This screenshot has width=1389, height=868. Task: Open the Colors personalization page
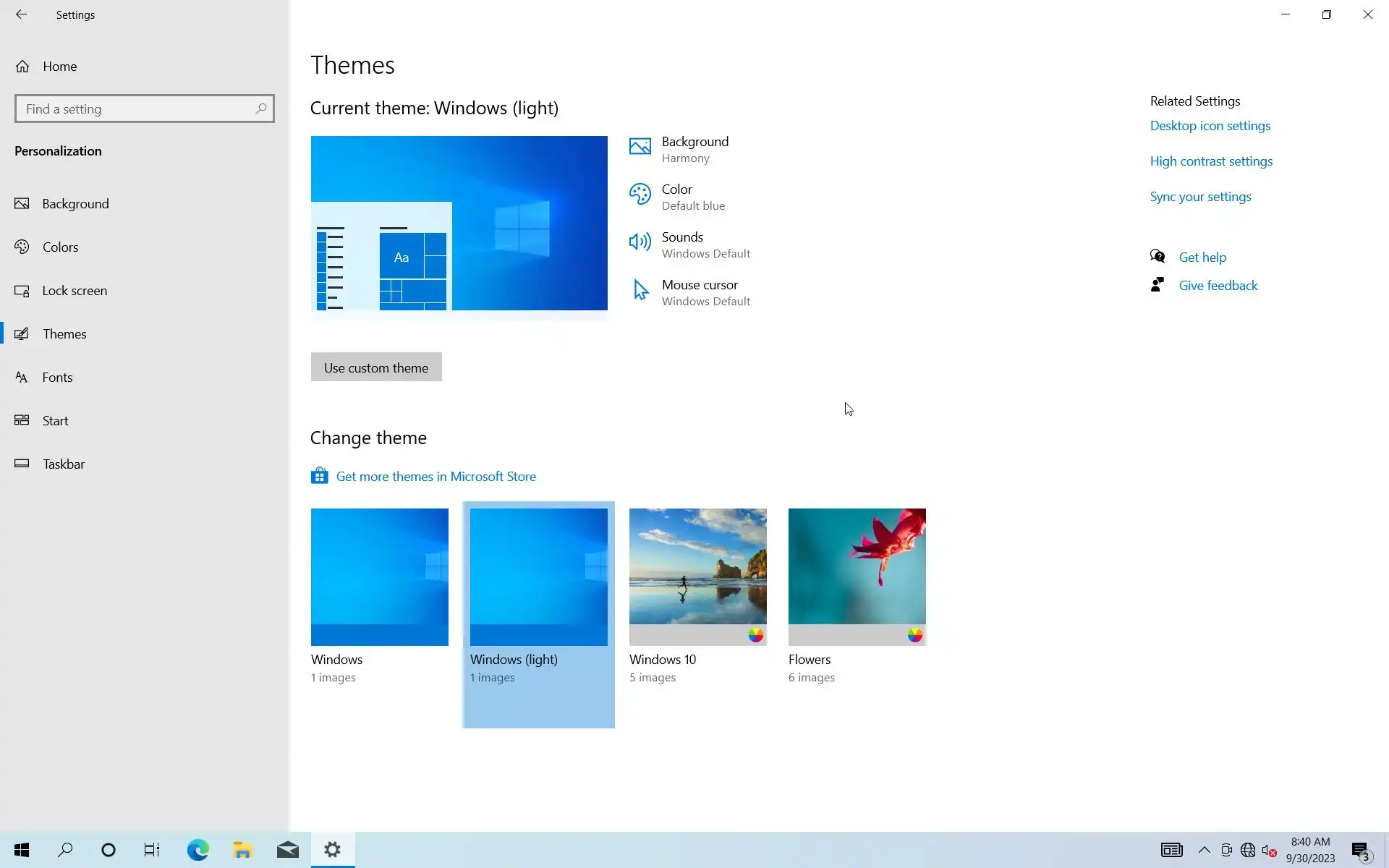coord(60,247)
